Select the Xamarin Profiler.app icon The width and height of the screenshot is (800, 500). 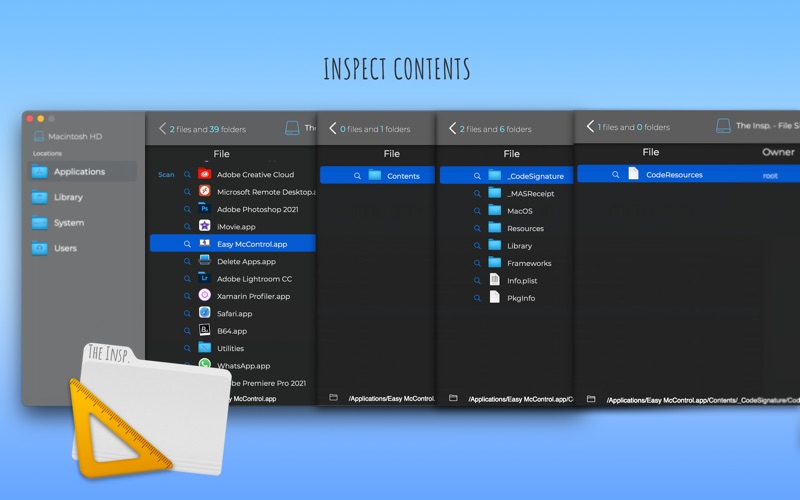[x=205, y=295]
